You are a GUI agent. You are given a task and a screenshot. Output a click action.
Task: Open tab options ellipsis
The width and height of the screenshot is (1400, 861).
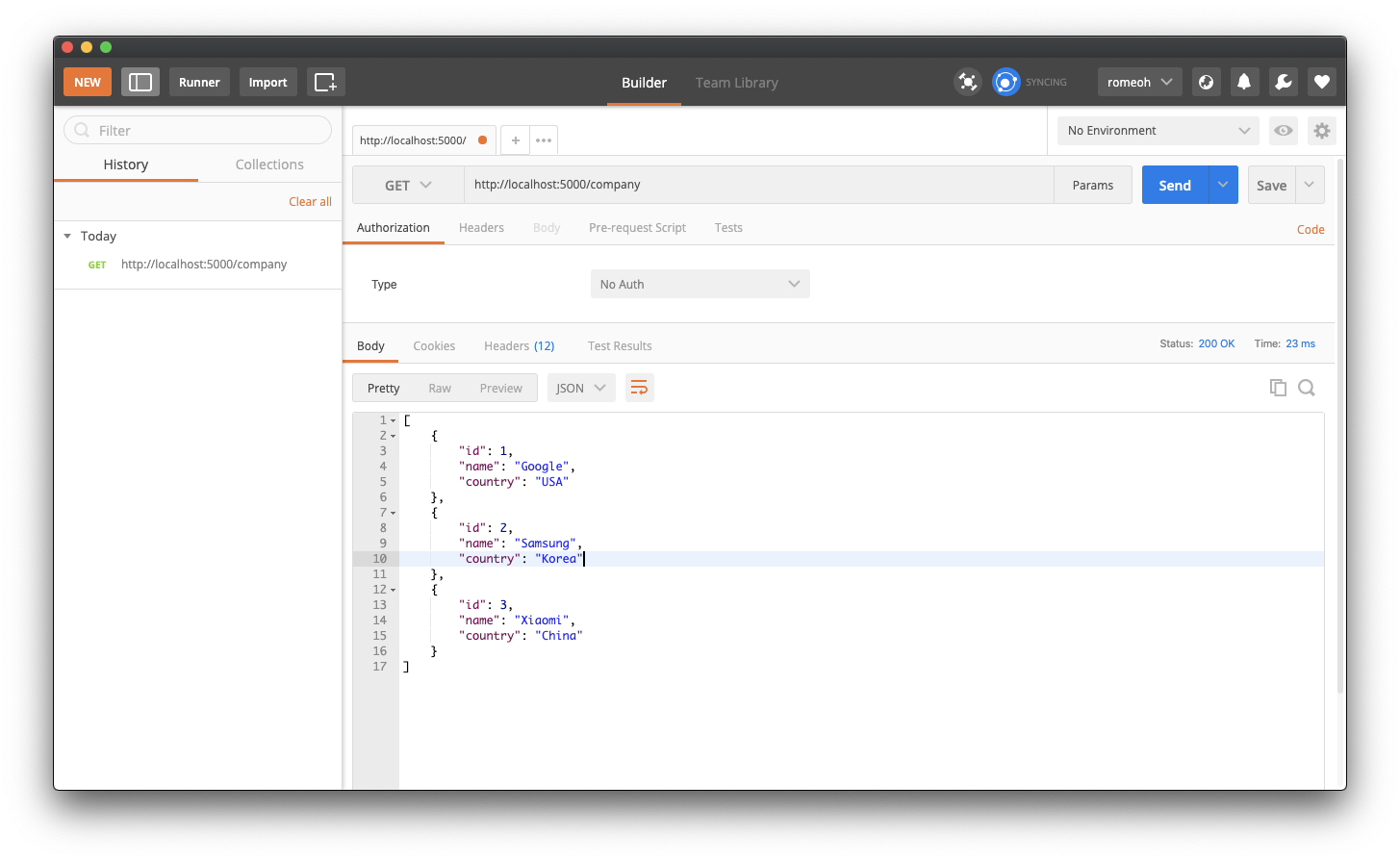pos(544,140)
